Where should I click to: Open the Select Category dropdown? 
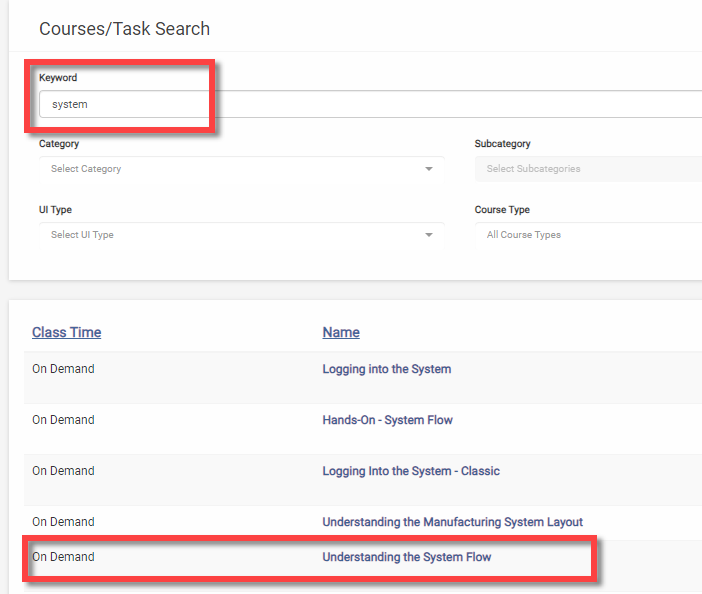pos(242,169)
